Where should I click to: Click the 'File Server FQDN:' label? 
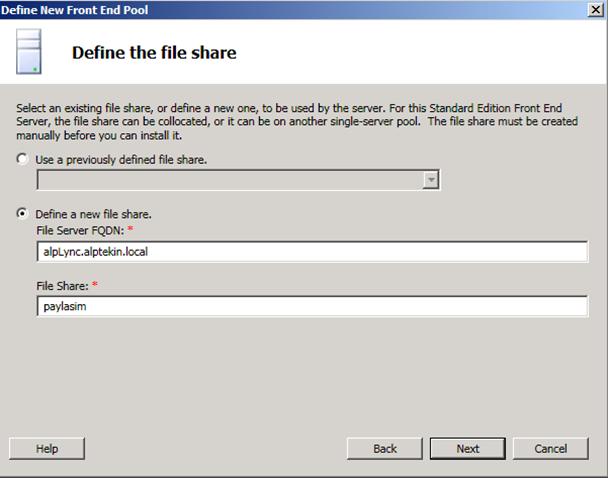[x=80, y=231]
